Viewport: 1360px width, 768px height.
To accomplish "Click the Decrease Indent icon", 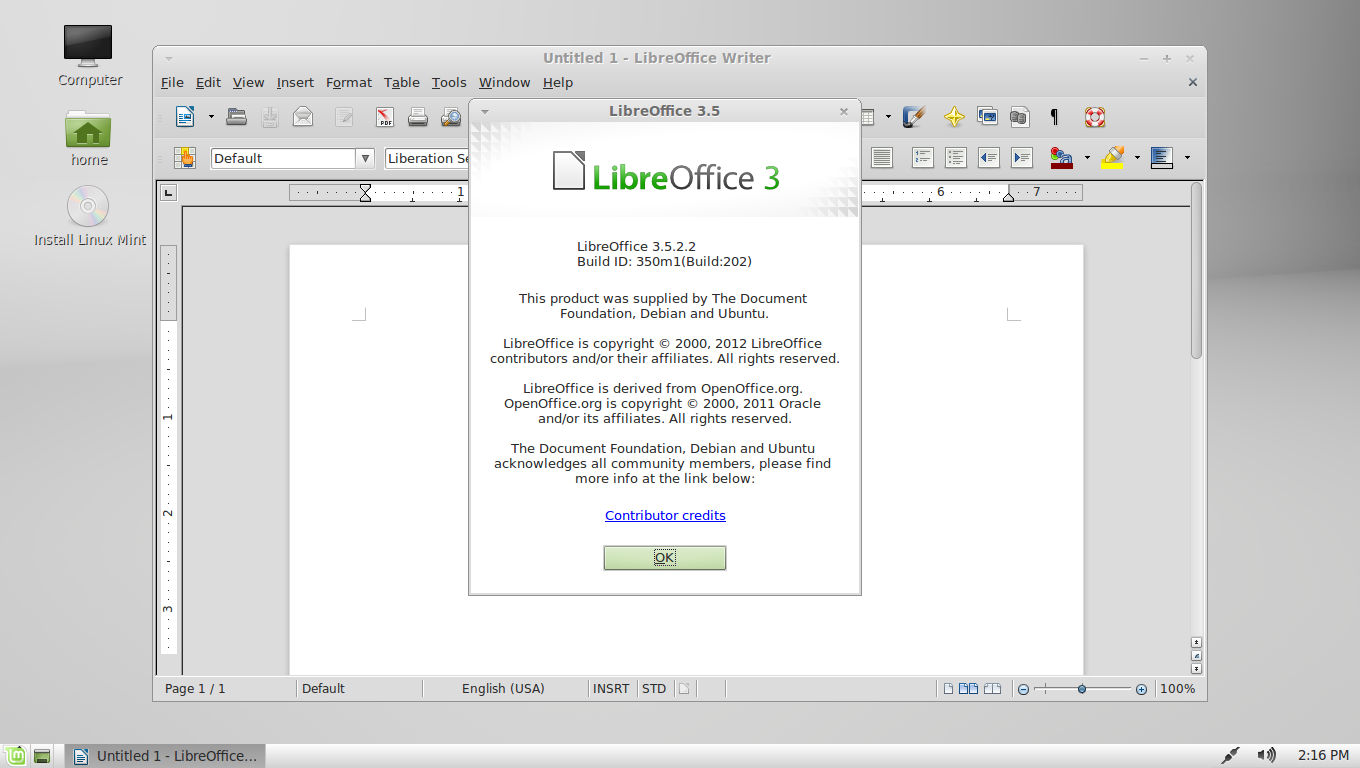I will pyautogui.click(x=988, y=158).
